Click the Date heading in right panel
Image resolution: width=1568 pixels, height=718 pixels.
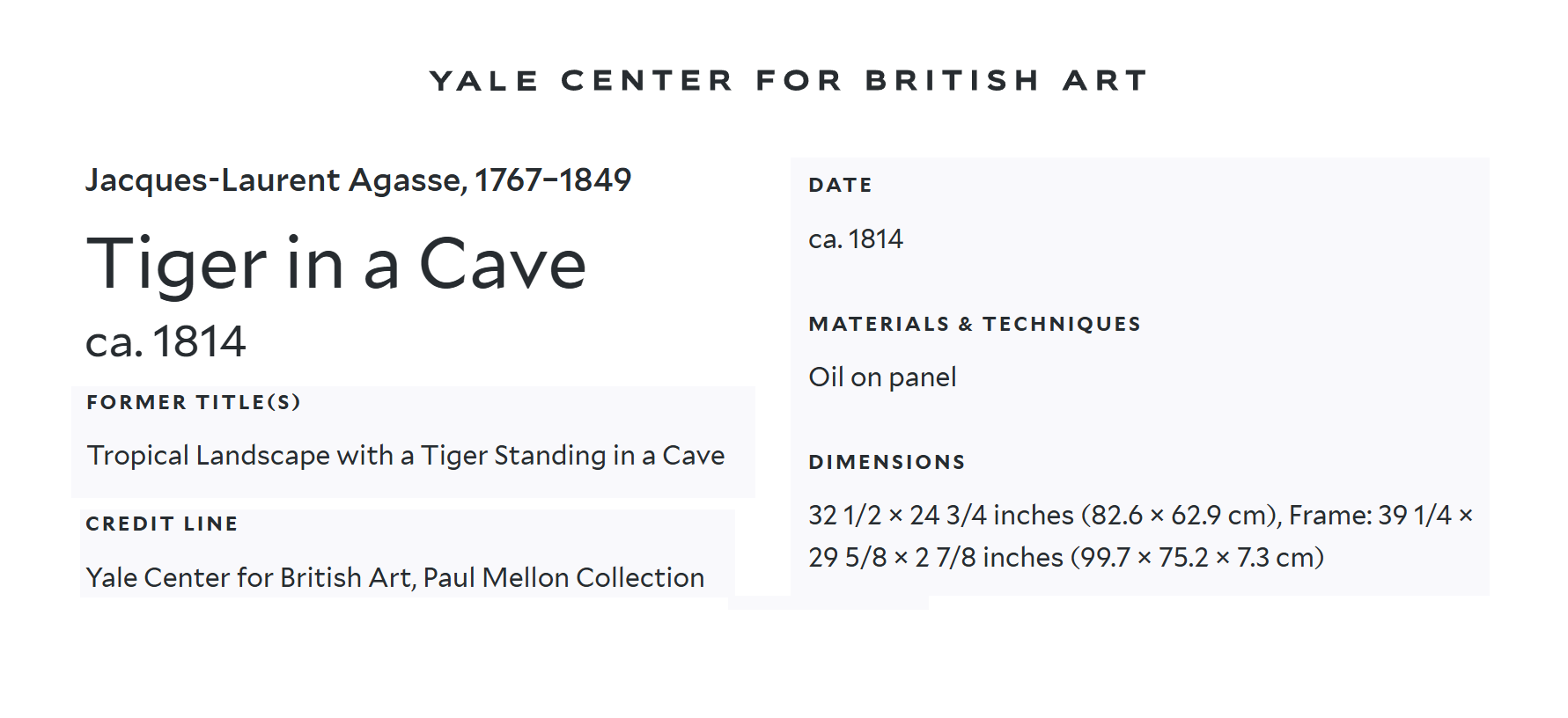[840, 185]
